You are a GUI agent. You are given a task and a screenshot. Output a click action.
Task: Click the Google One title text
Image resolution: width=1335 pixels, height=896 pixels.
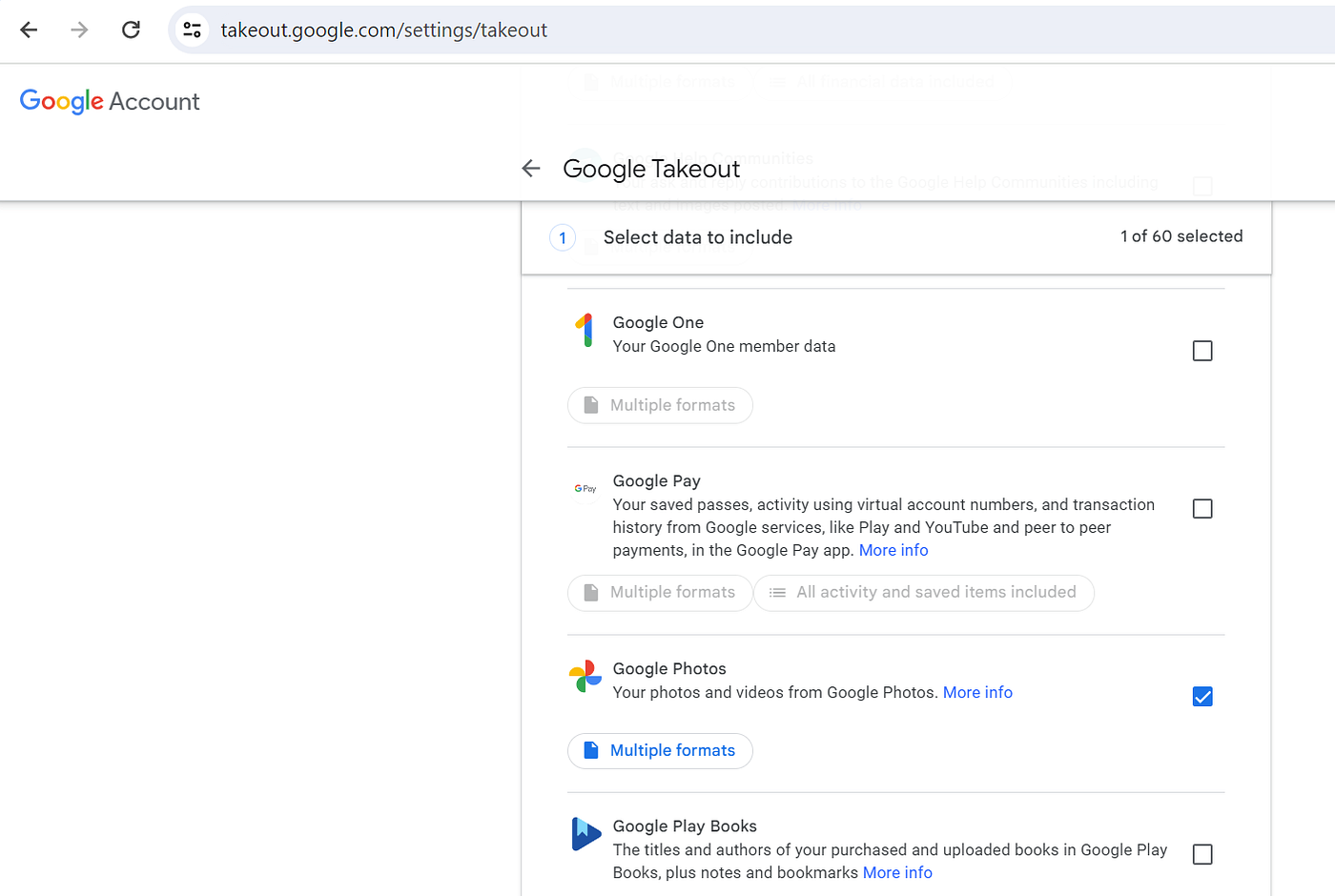[658, 322]
